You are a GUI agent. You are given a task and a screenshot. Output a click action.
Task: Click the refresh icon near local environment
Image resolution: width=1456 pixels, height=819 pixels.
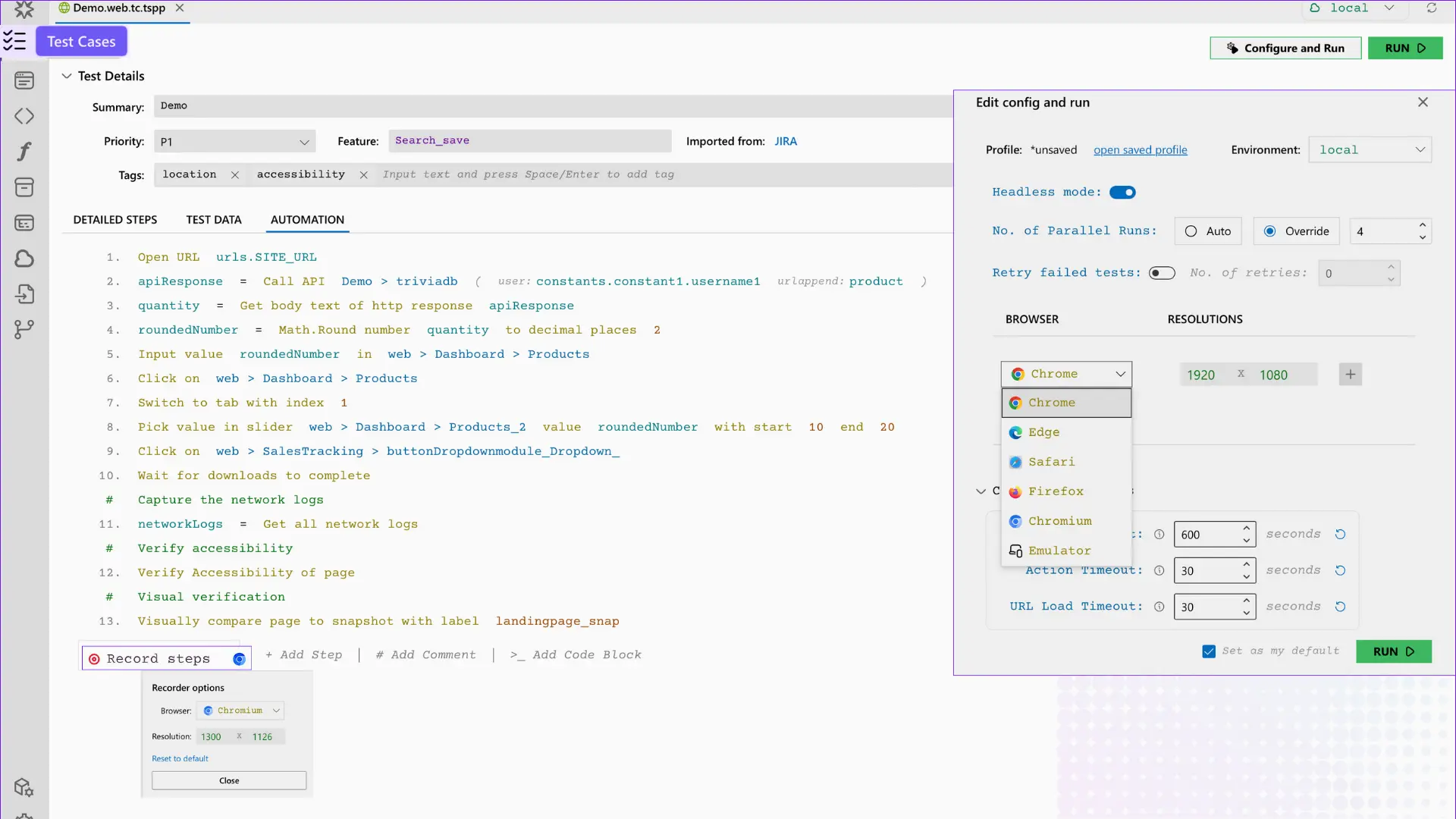[x=1432, y=8]
